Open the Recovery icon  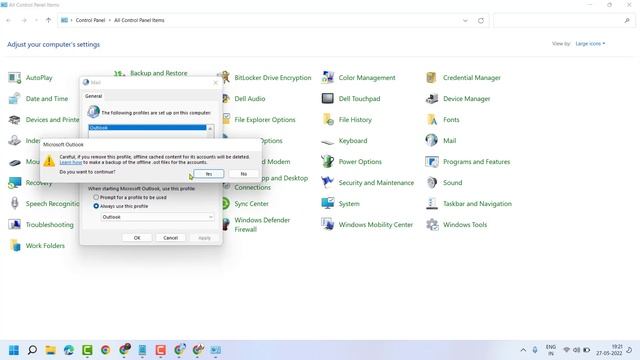point(15,182)
